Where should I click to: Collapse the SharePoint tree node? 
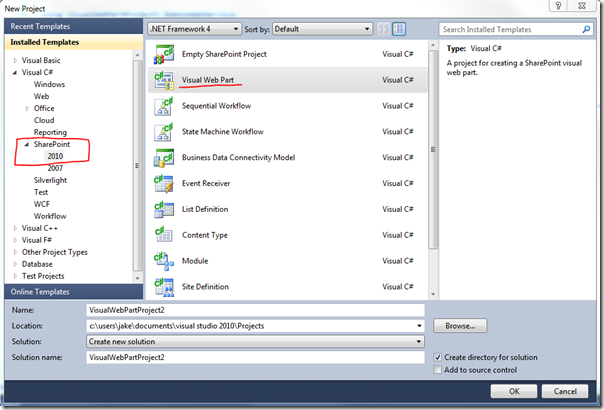(x=27, y=145)
